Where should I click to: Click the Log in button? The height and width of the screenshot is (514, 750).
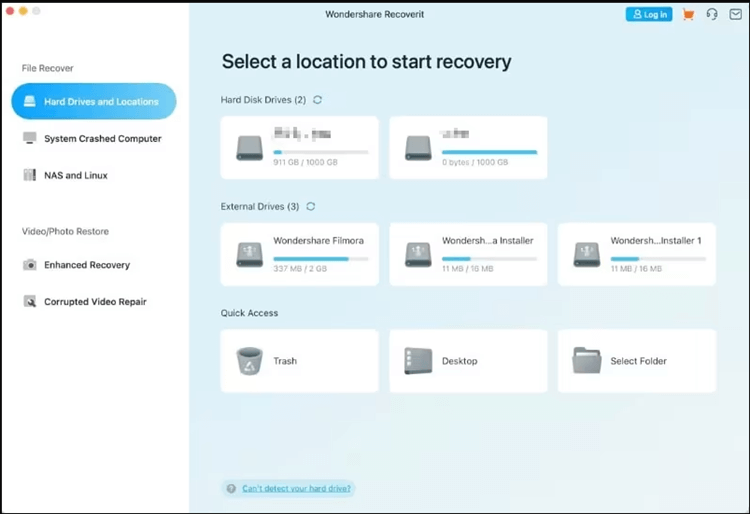tap(648, 15)
